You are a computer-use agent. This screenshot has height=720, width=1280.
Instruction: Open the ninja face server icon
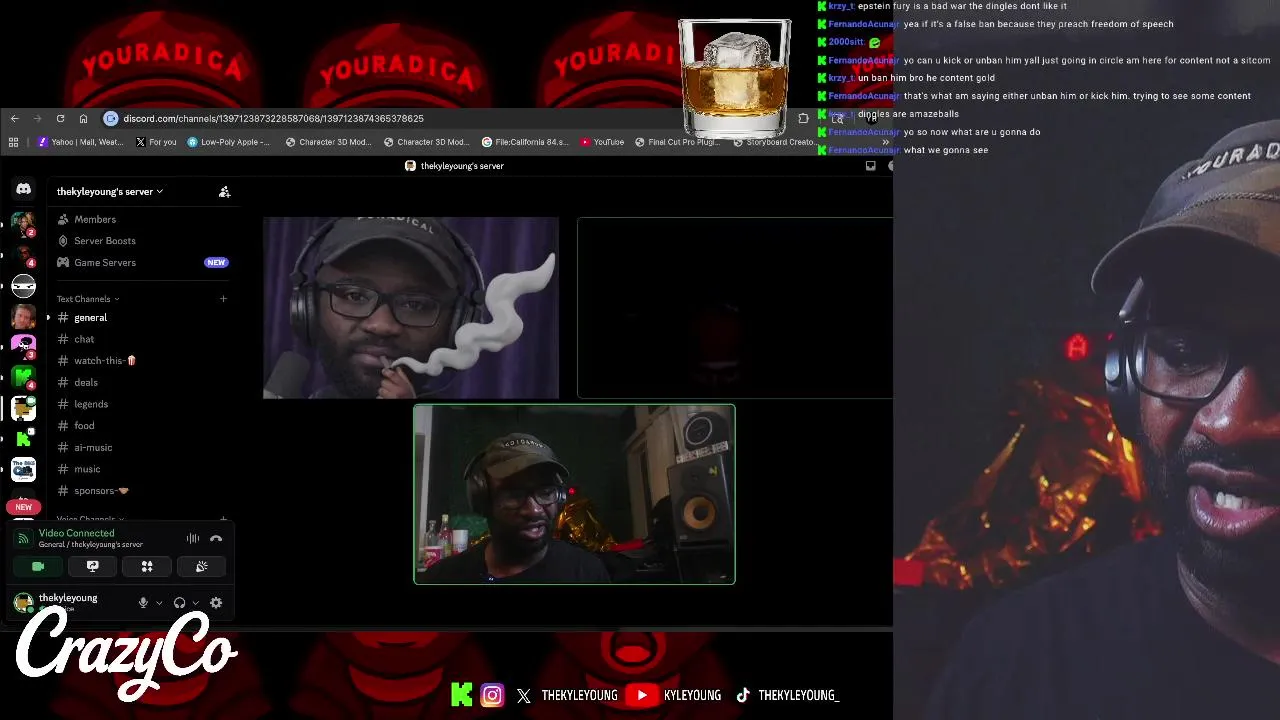(x=23, y=286)
